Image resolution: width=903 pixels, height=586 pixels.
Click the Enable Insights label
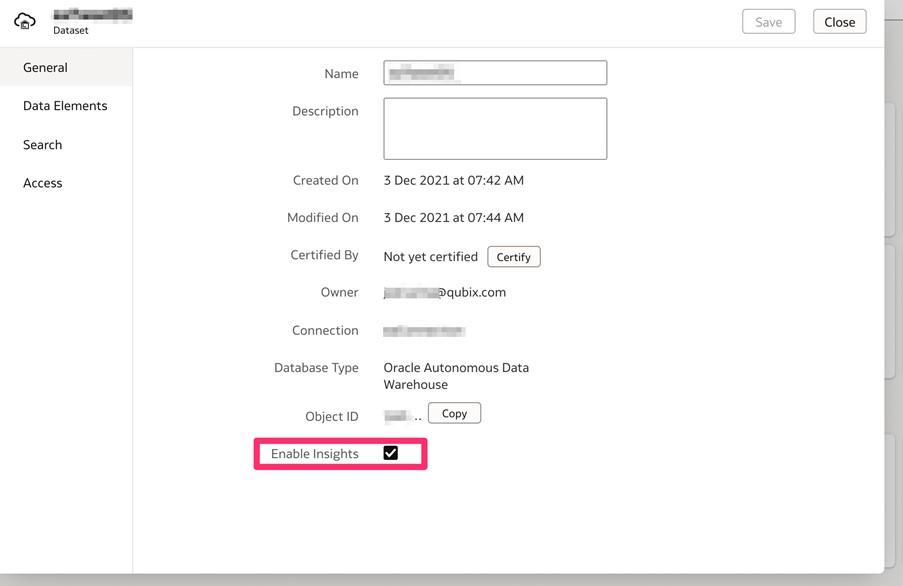point(314,454)
